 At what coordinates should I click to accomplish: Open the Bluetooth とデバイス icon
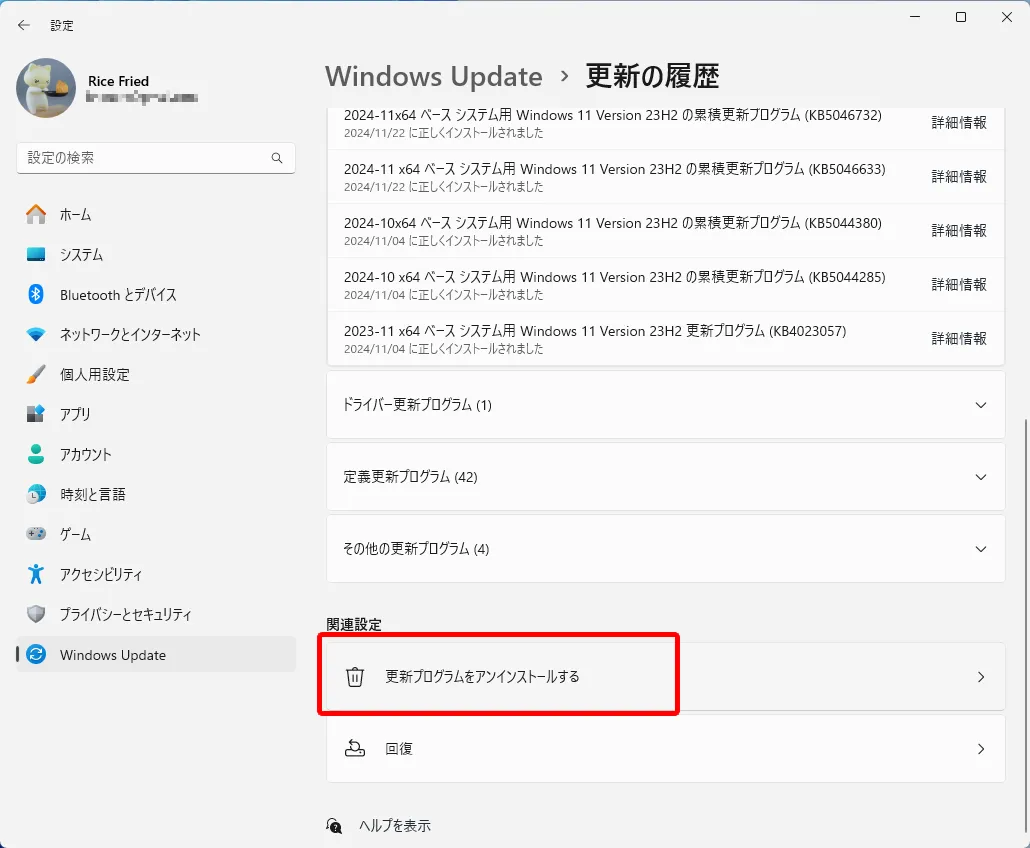36,294
